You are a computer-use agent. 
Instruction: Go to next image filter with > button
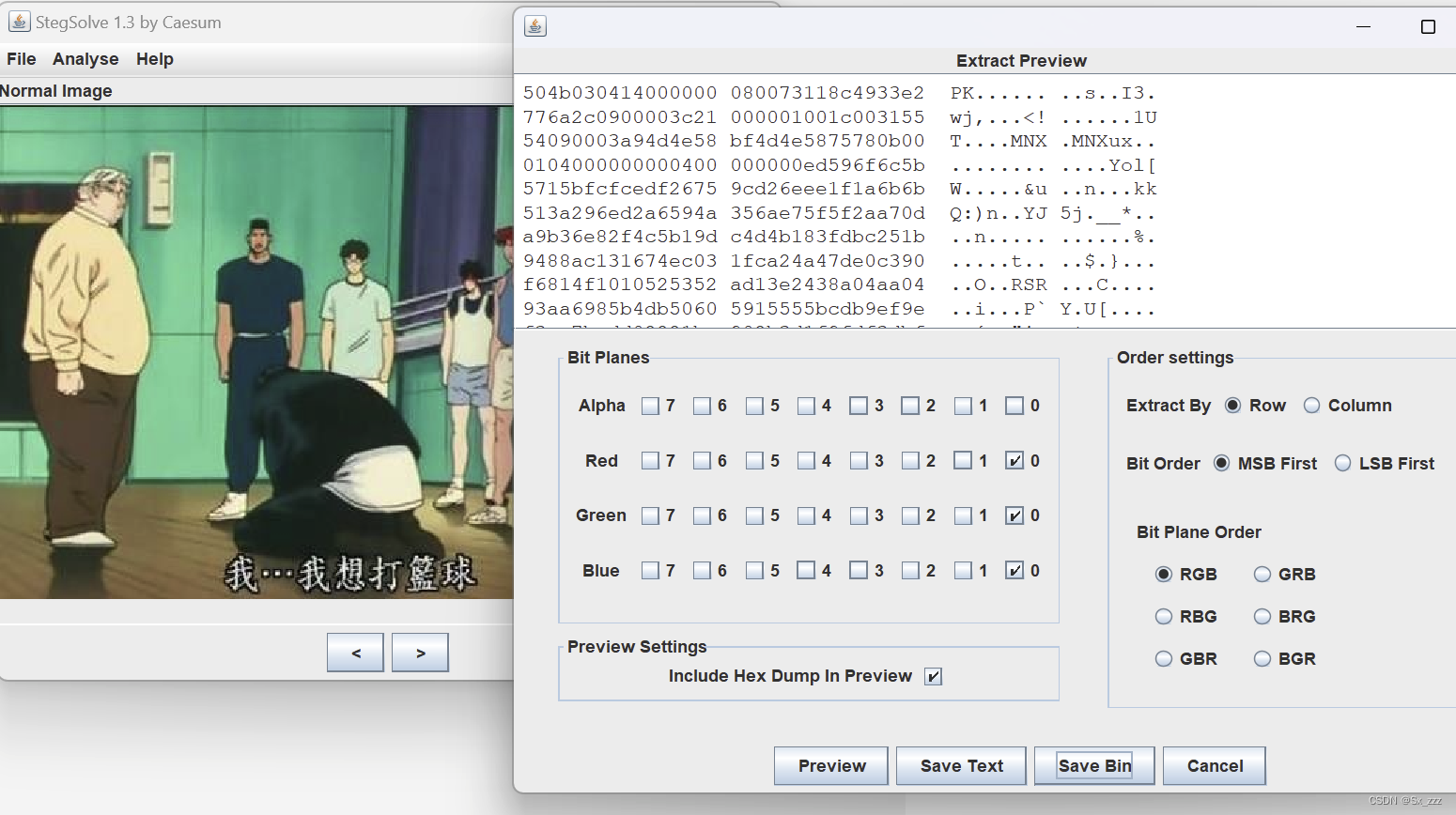(420, 653)
